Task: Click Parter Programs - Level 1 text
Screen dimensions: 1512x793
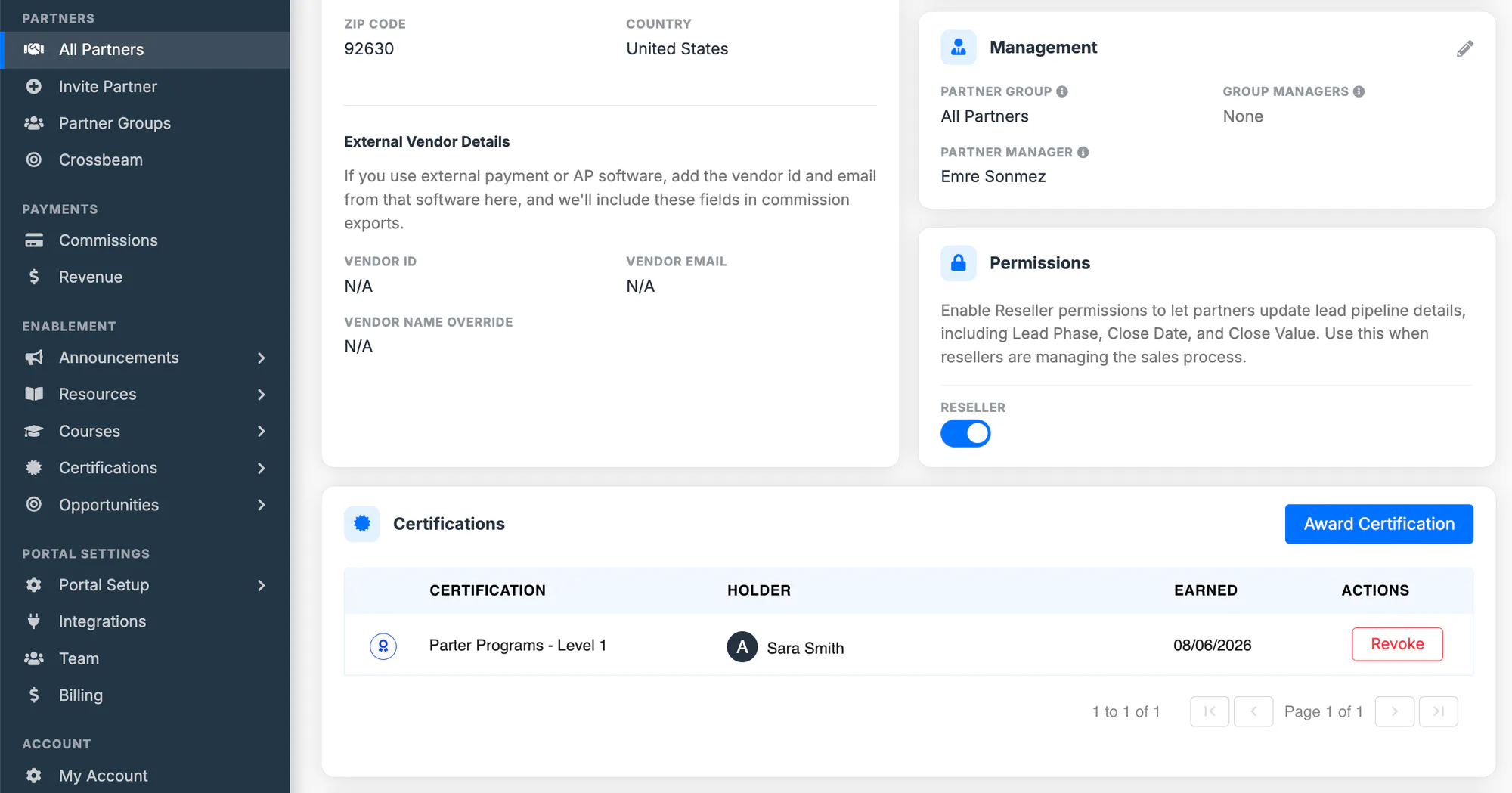Action: point(518,645)
